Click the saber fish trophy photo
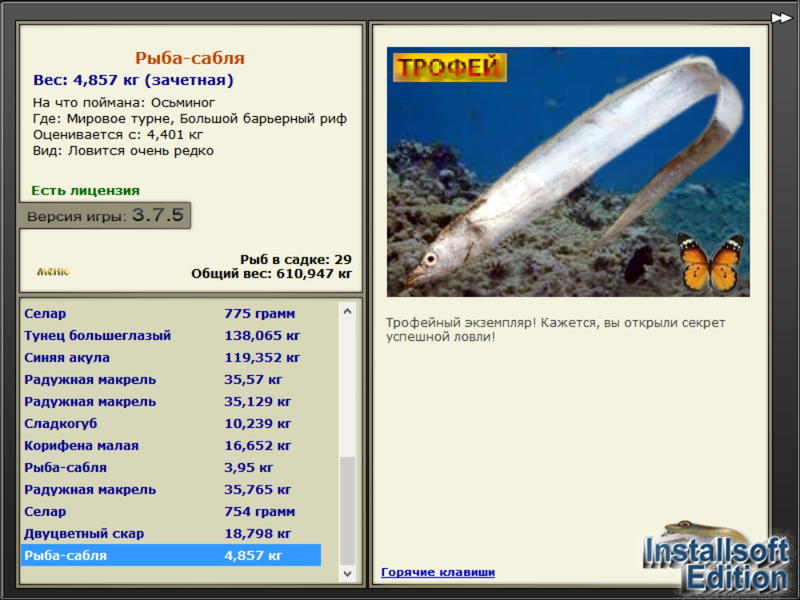 567,172
